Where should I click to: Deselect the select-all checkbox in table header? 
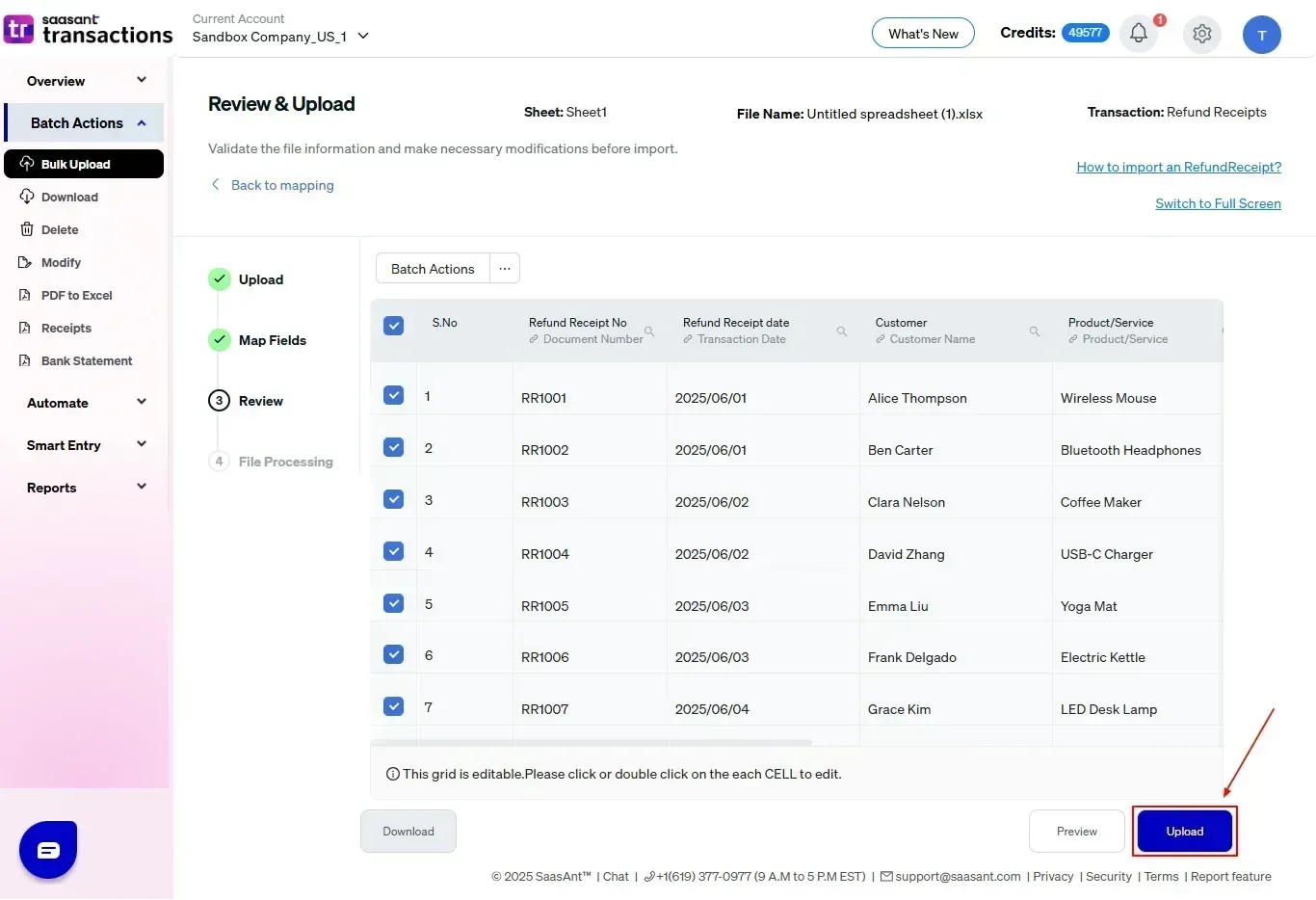393,326
